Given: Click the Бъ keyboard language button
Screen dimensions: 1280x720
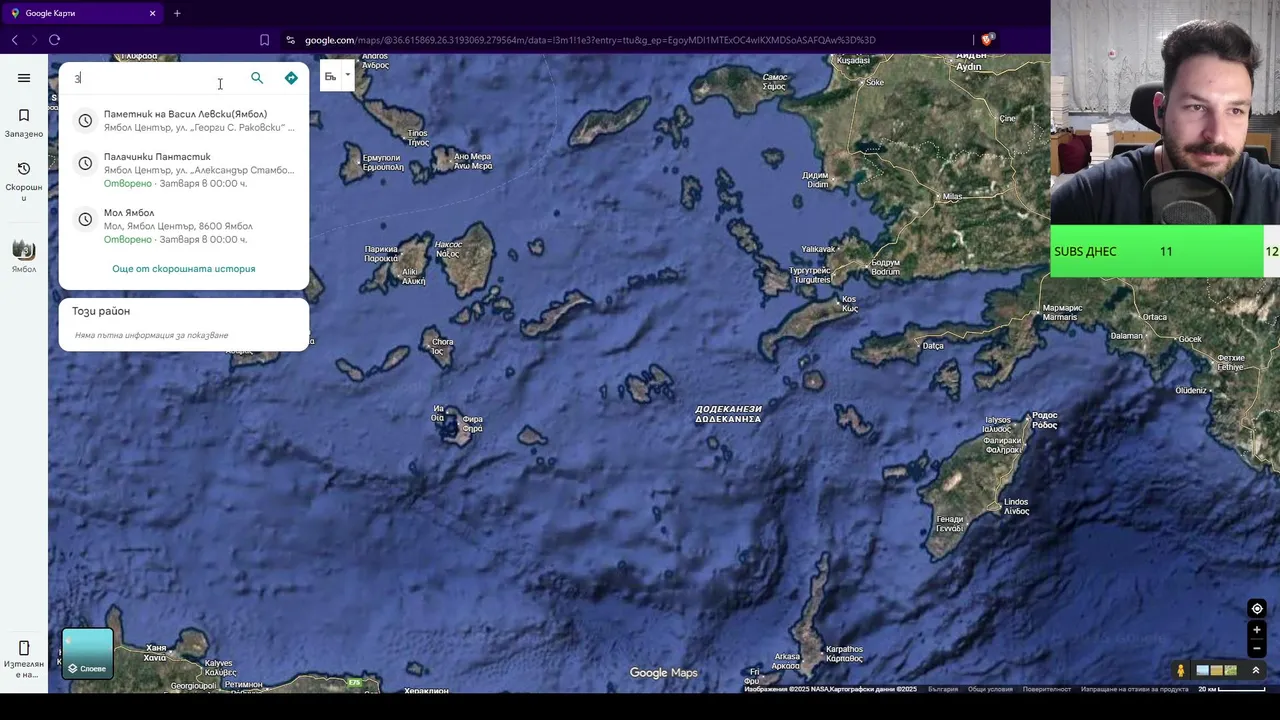Looking at the screenshot, I should 330,77.
